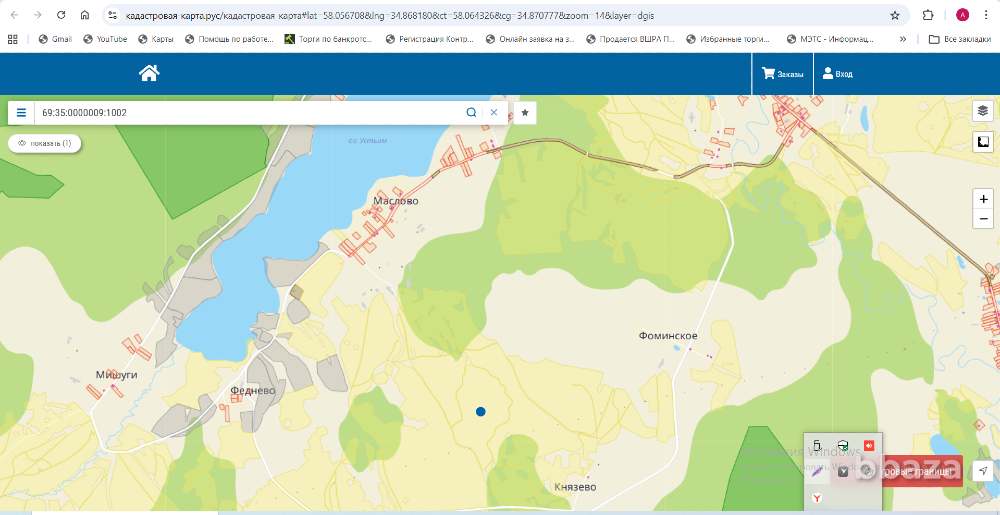
Task: Click the blue parcel marker on the map
Action: tap(481, 411)
